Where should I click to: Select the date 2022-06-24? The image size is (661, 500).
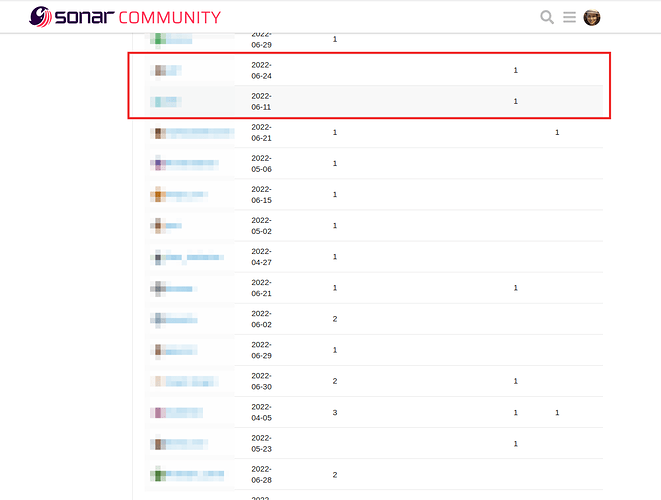[x=261, y=70]
